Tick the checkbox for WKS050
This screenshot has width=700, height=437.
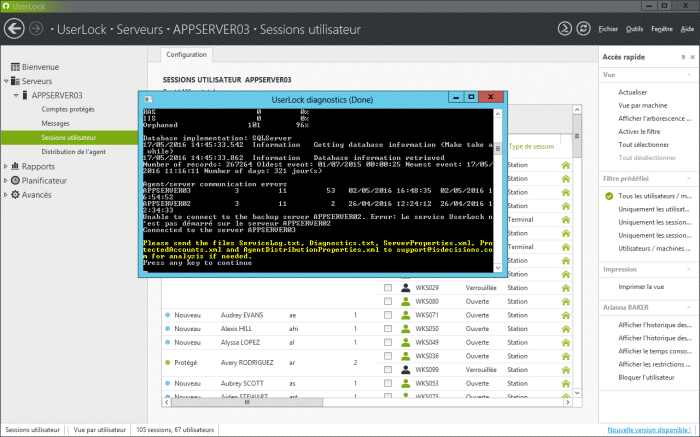point(388,329)
